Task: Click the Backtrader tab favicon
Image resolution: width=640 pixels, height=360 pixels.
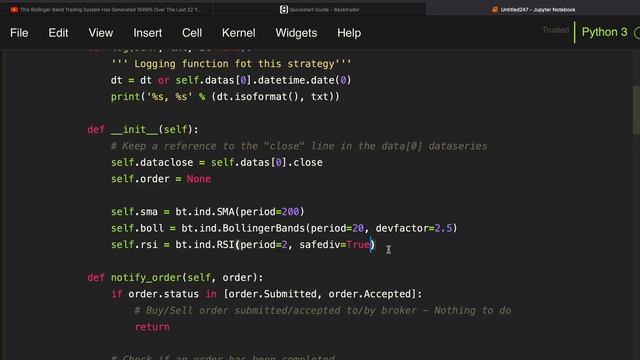Action: (284, 9)
